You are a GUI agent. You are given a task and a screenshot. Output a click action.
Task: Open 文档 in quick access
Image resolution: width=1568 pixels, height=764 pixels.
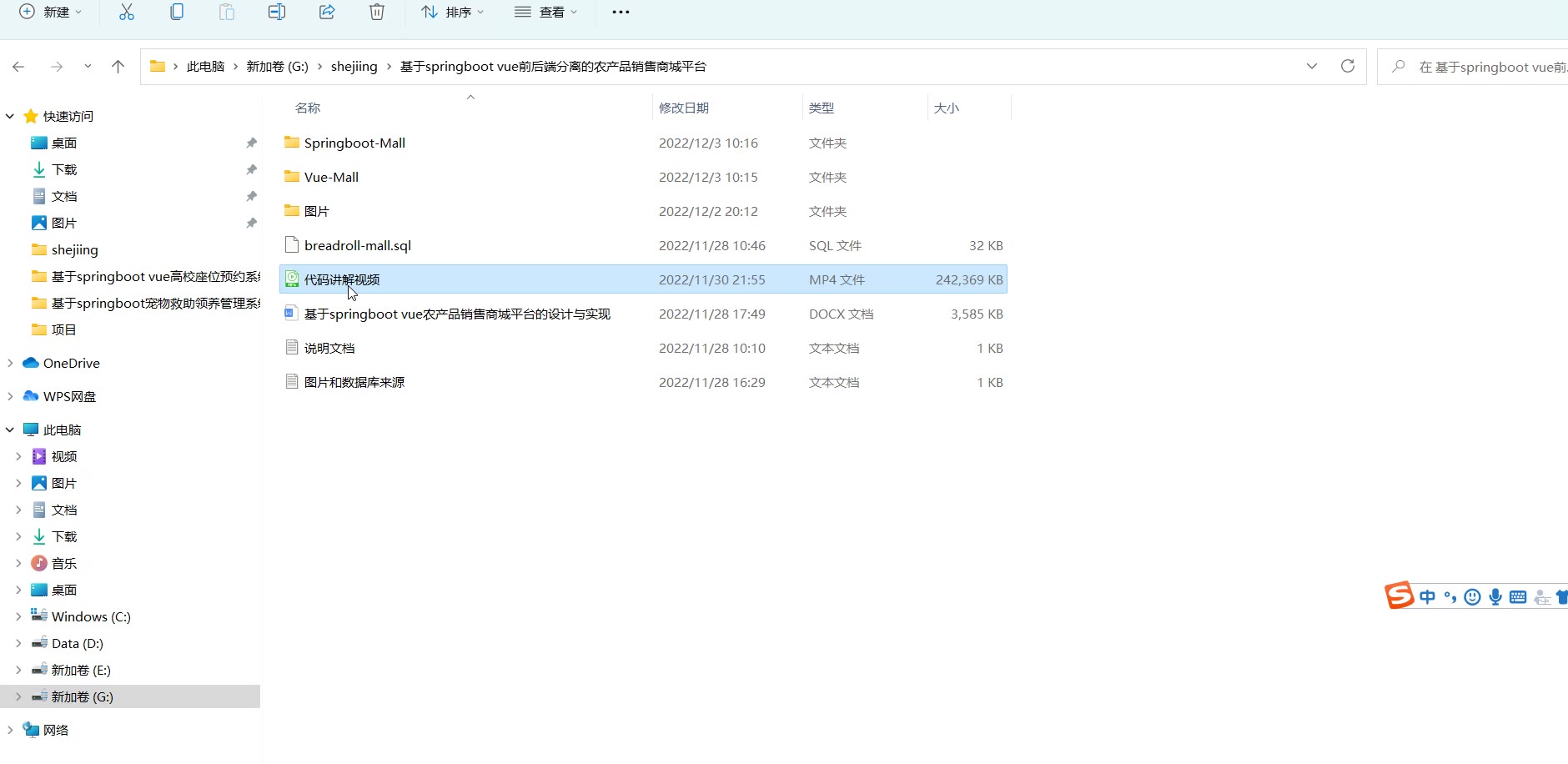click(64, 196)
